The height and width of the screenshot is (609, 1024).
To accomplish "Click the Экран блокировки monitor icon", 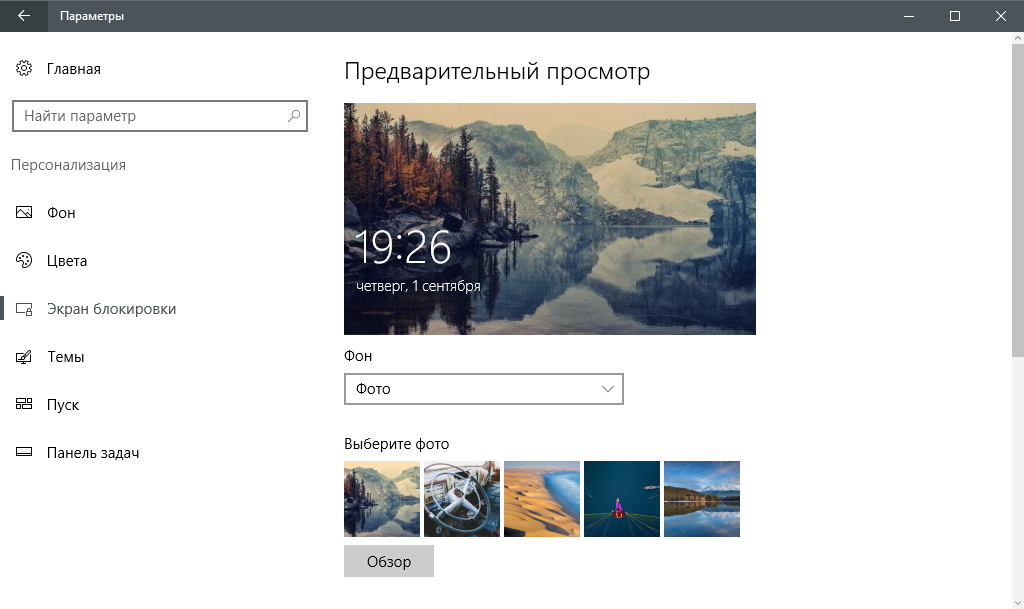I will pos(24,309).
